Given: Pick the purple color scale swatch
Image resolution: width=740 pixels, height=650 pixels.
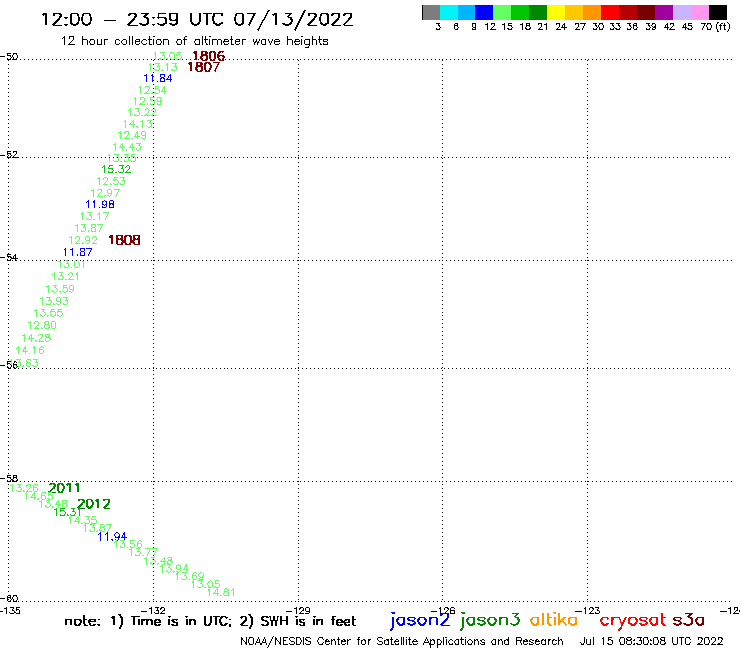Looking at the screenshot, I should pos(664,12).
